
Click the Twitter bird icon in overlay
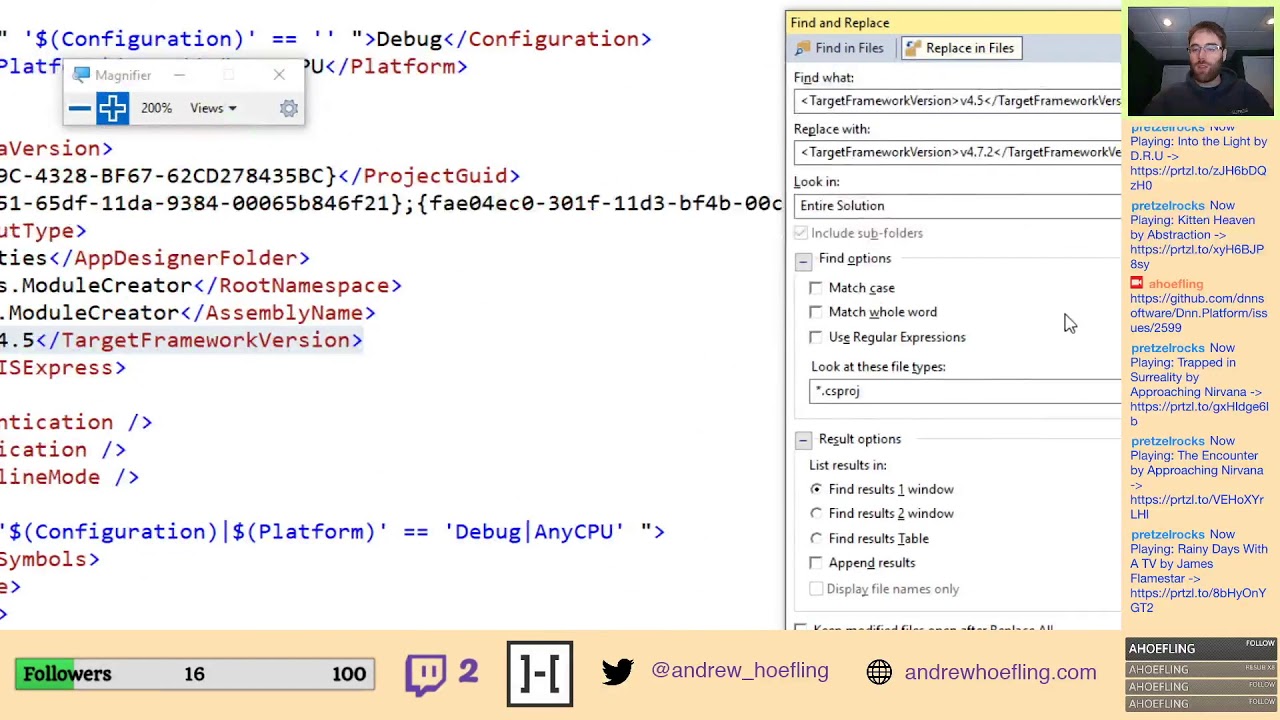[x=618, y=672]
